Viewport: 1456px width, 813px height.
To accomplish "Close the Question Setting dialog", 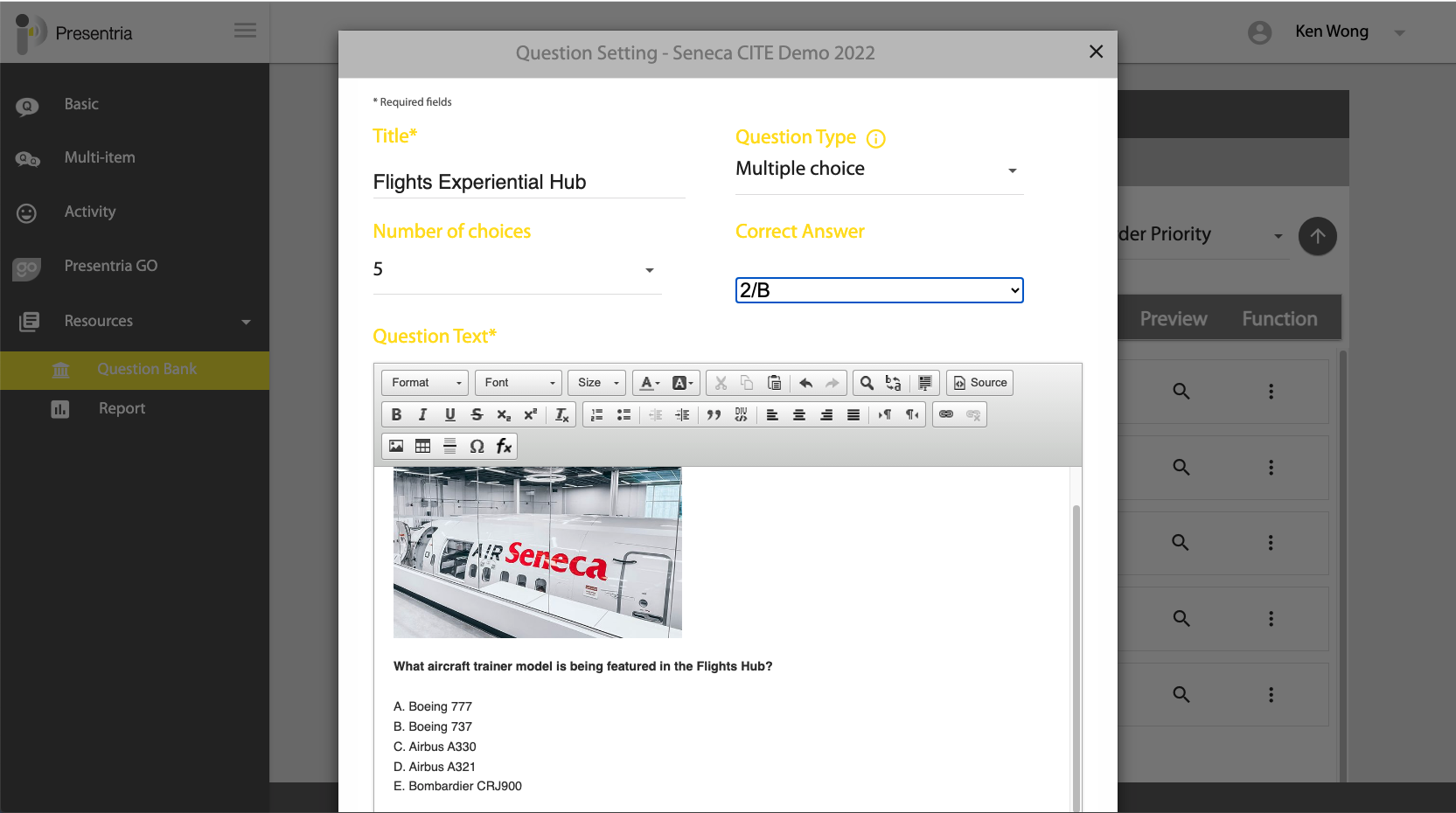I will point(1096,52).
